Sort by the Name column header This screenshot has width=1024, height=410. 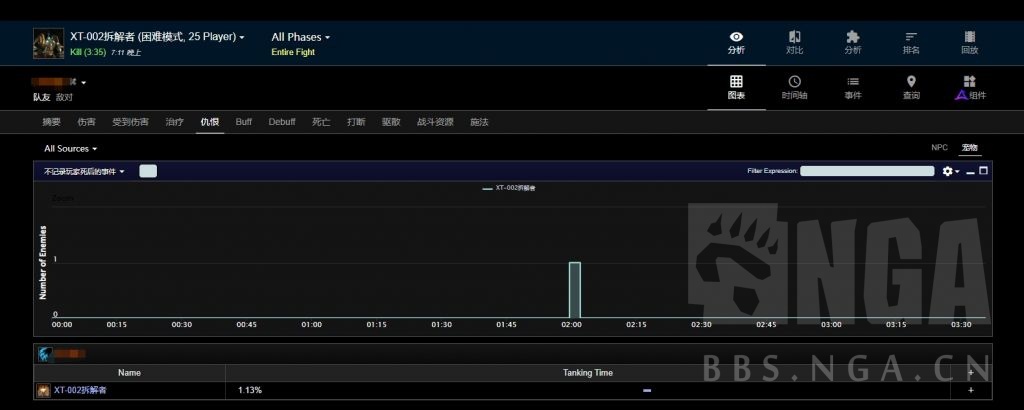click(x=129, y=373)
